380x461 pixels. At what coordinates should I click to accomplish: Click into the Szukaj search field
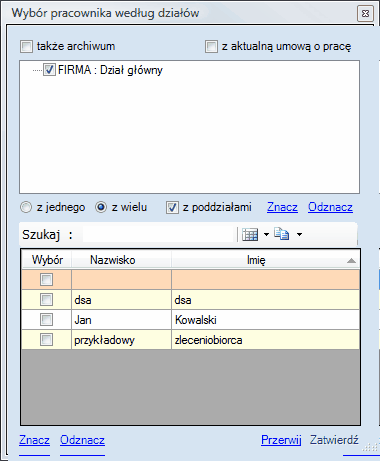[x=158, y=234]
